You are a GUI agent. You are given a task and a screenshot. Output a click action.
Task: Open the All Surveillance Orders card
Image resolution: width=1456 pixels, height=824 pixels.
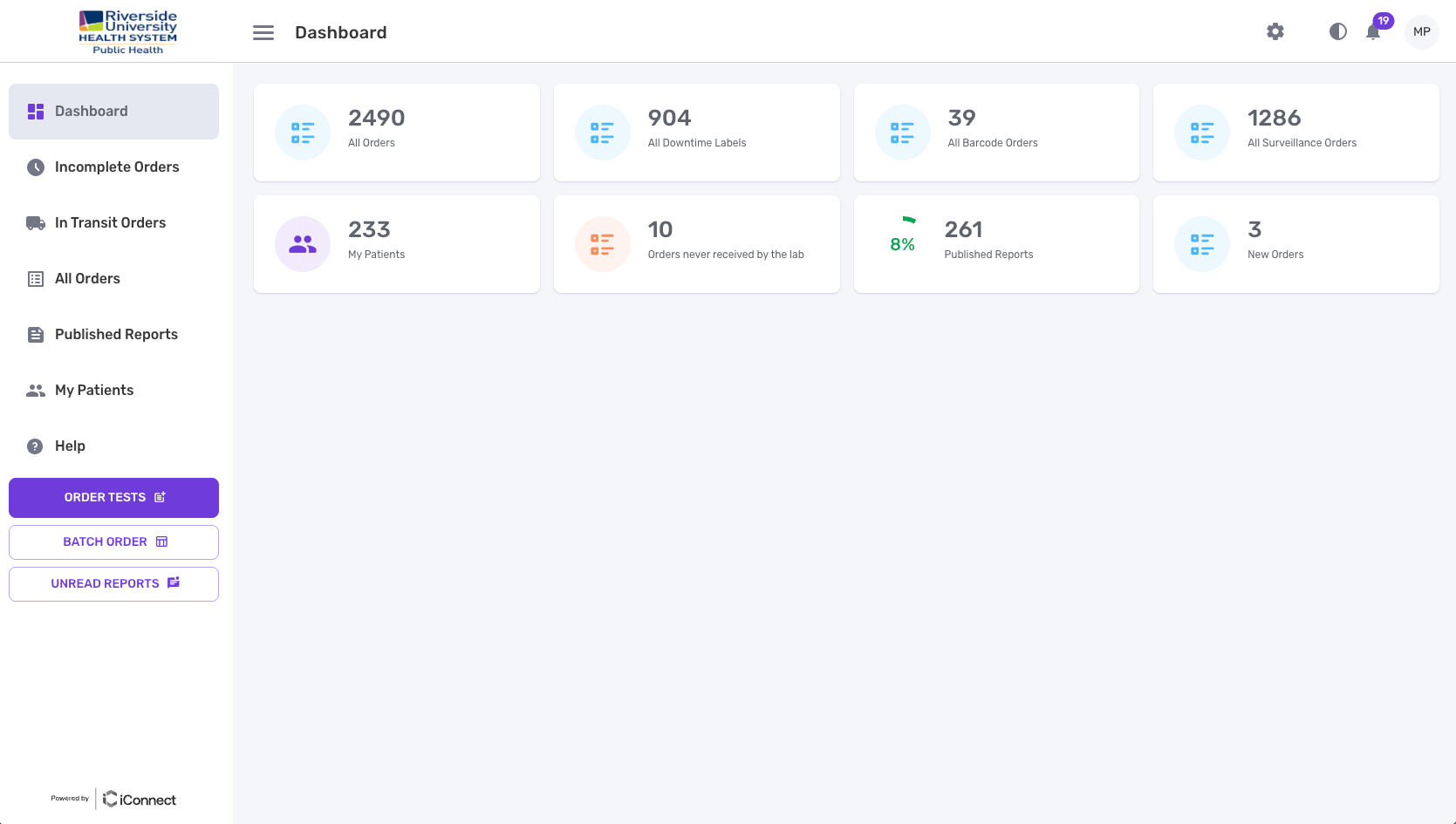(1295, 132)
